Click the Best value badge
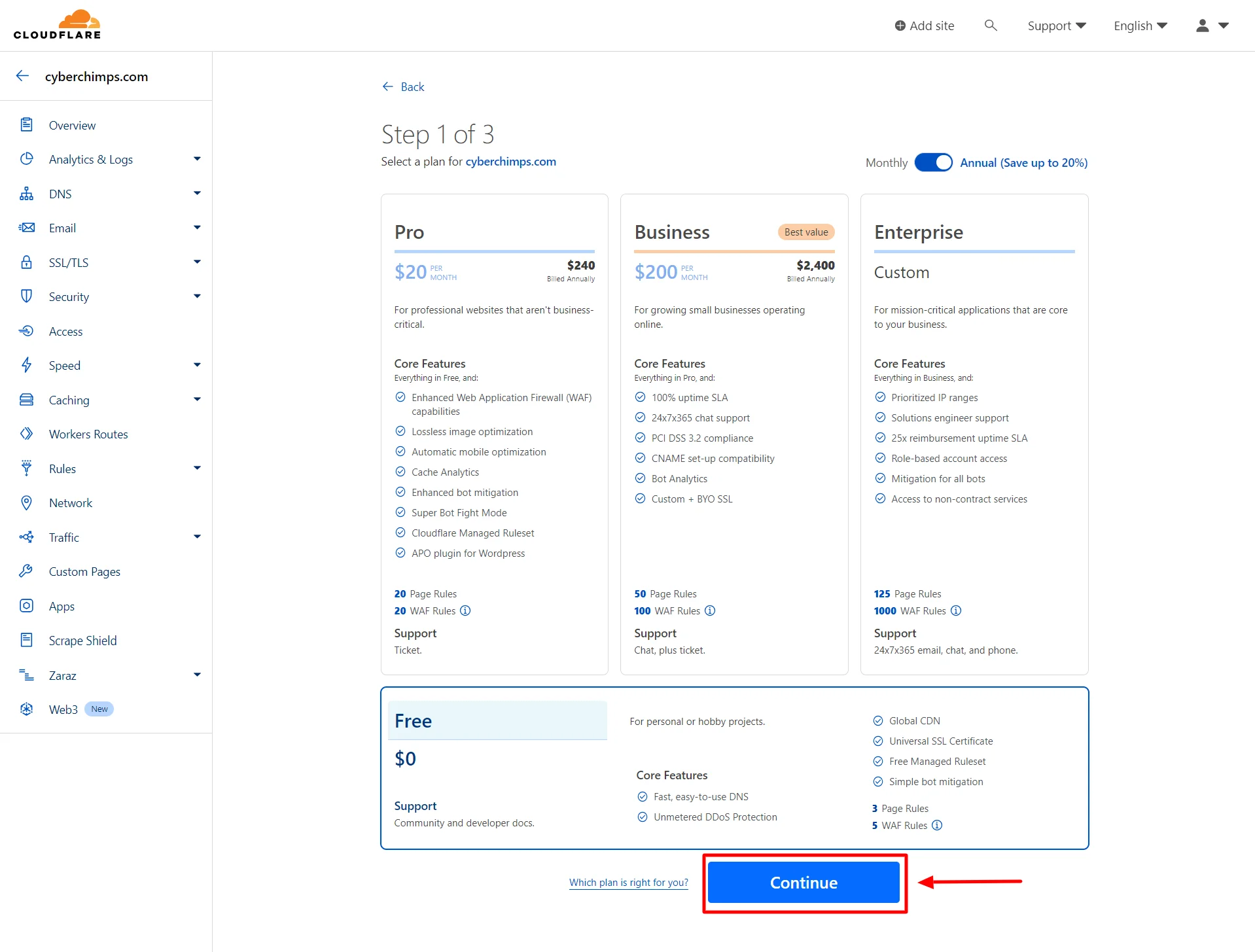The height and width of the screenshot is (952, 1255). 806,232
